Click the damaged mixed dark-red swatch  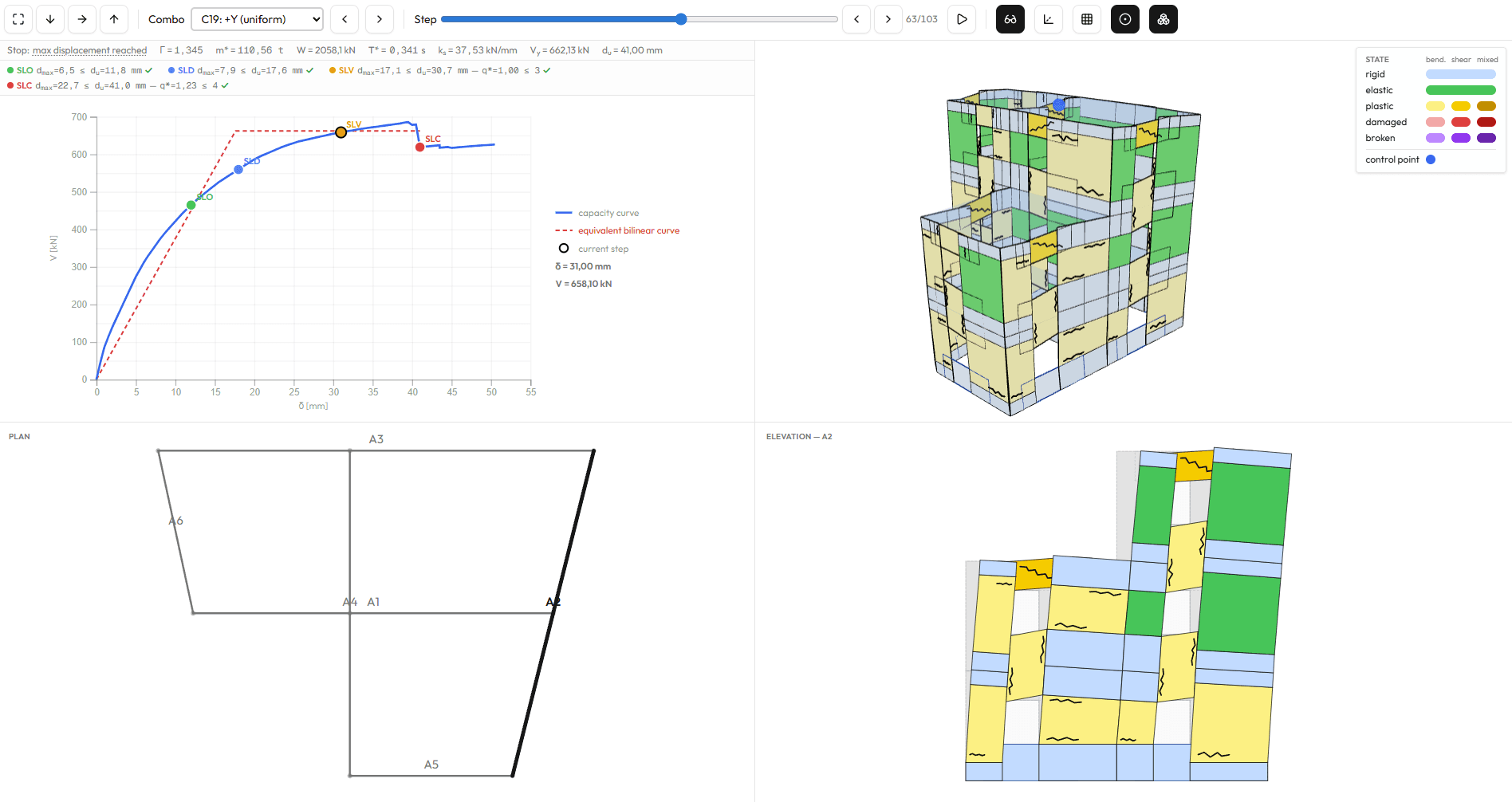1486,122
